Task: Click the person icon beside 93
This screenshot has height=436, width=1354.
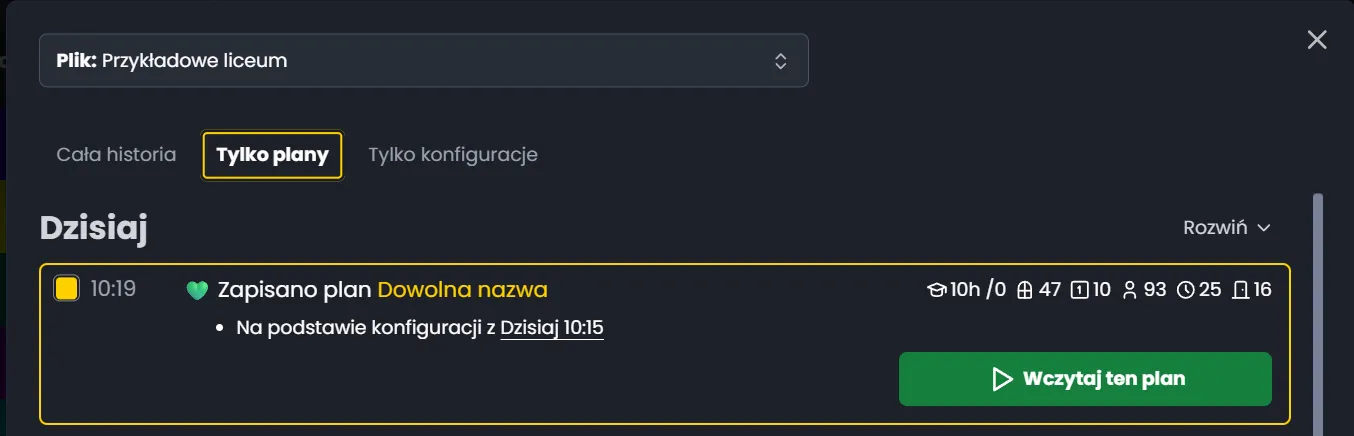Action: click(x=1130, y=290)
